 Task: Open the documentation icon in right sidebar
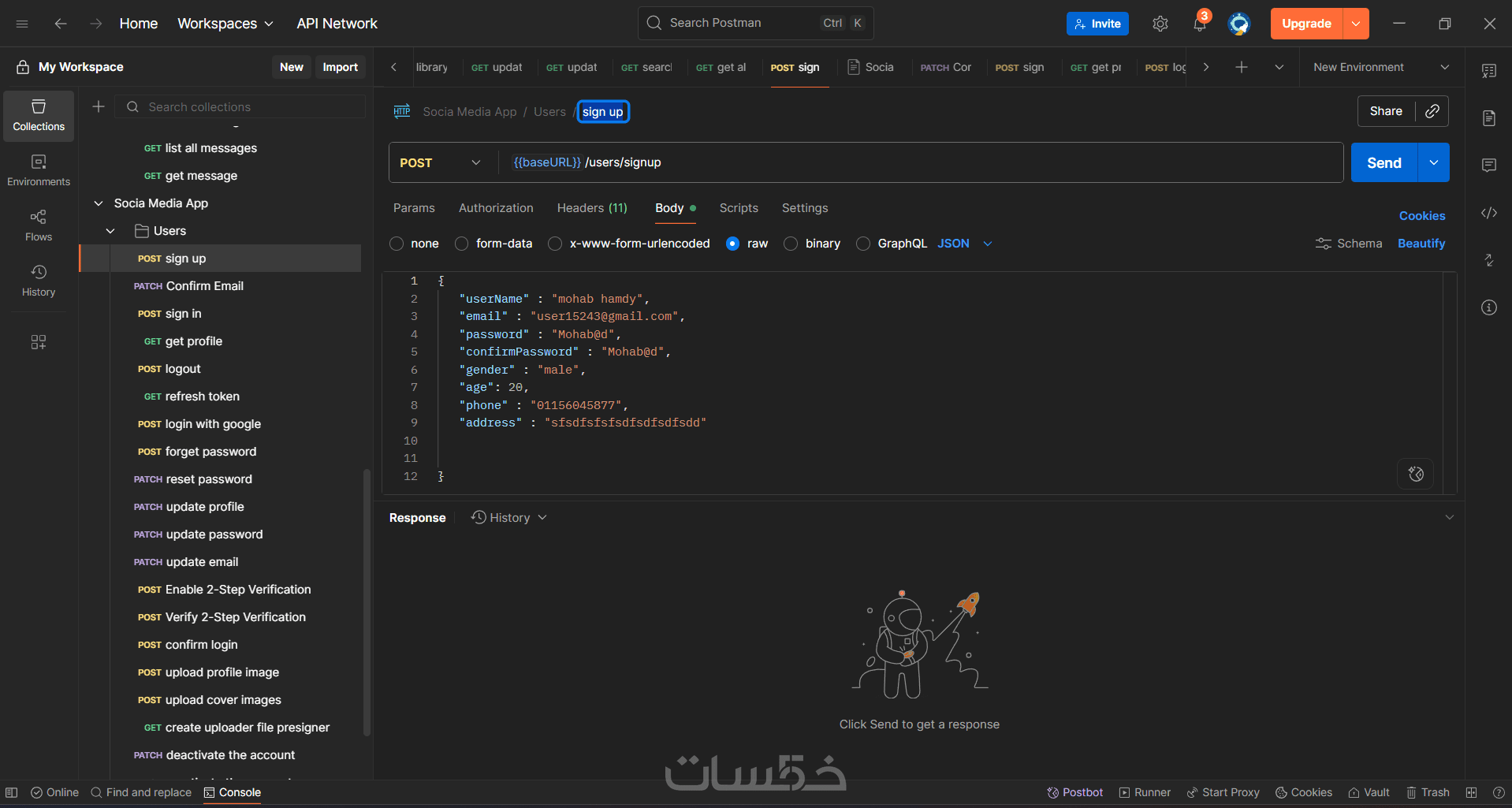tap(1489, 118)
